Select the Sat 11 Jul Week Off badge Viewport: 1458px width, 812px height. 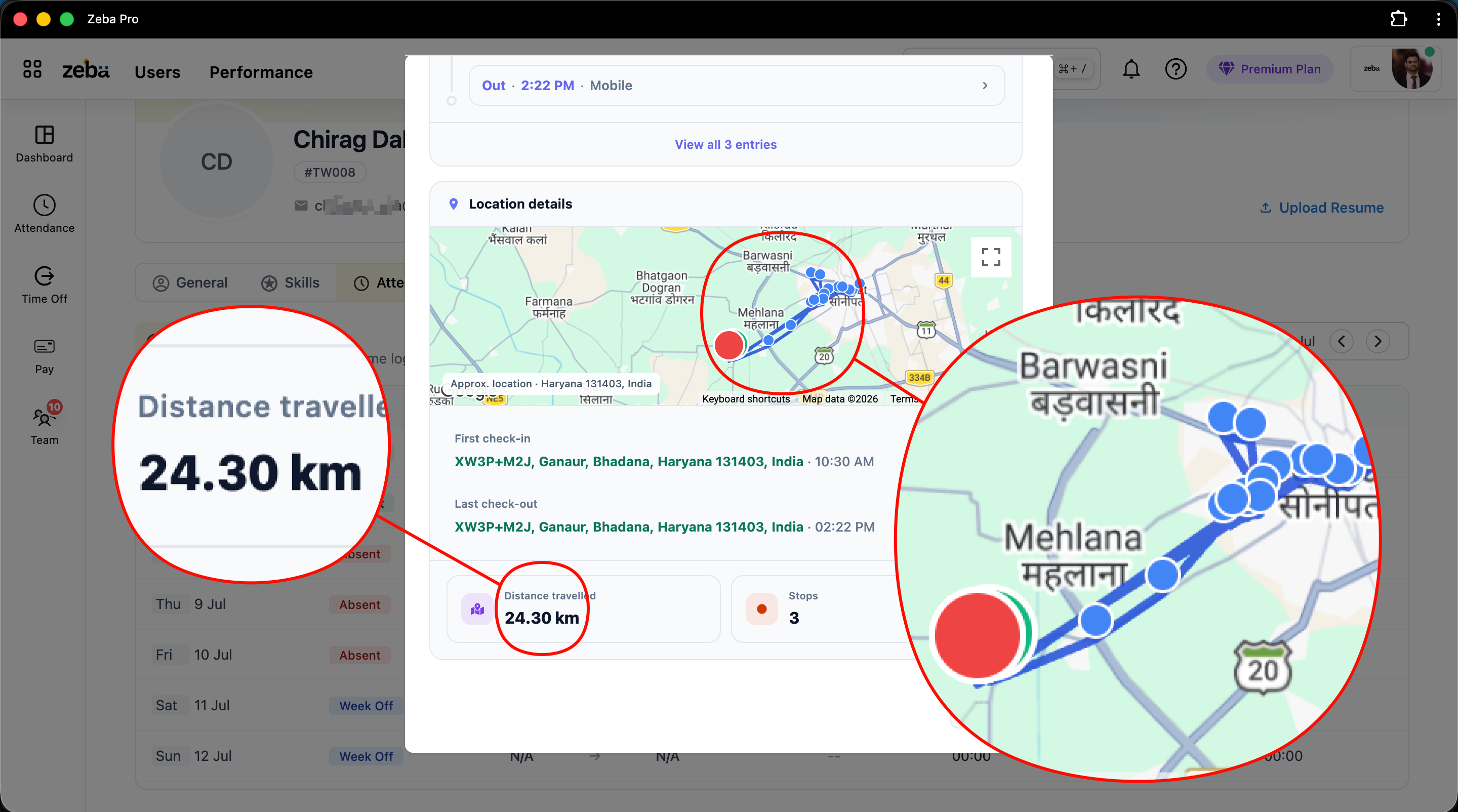pyautogui.click(x=366, y=706)
